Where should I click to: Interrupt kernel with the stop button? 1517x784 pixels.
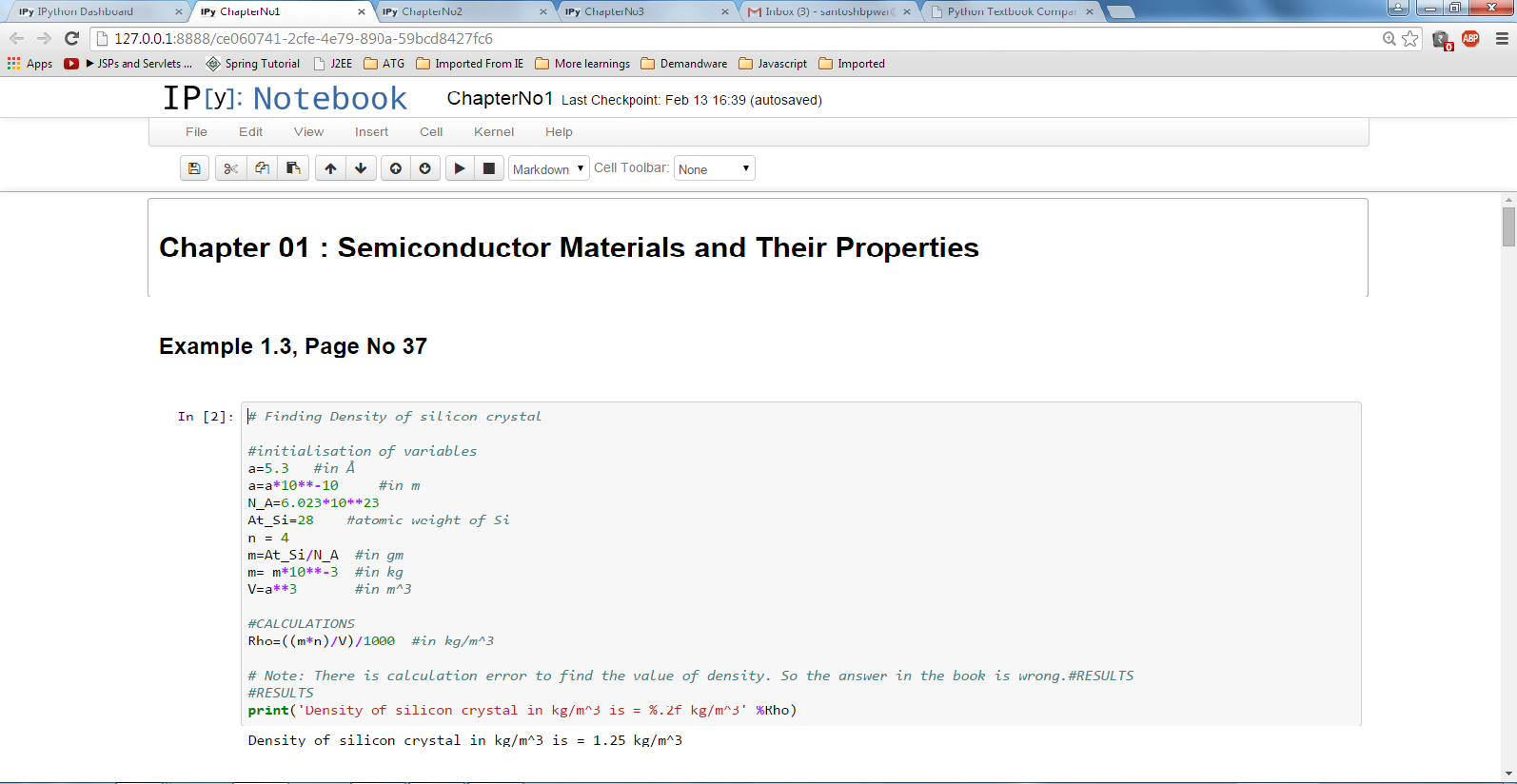click(x=489, y=168)
